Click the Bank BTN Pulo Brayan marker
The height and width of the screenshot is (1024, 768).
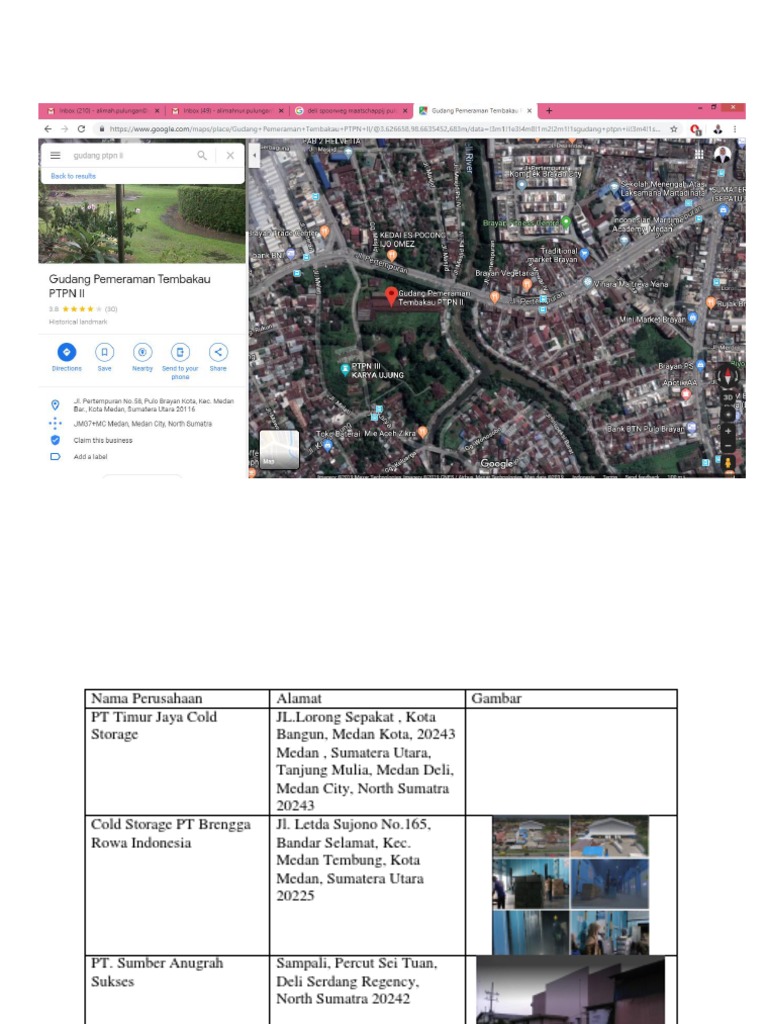coord(692,428)
